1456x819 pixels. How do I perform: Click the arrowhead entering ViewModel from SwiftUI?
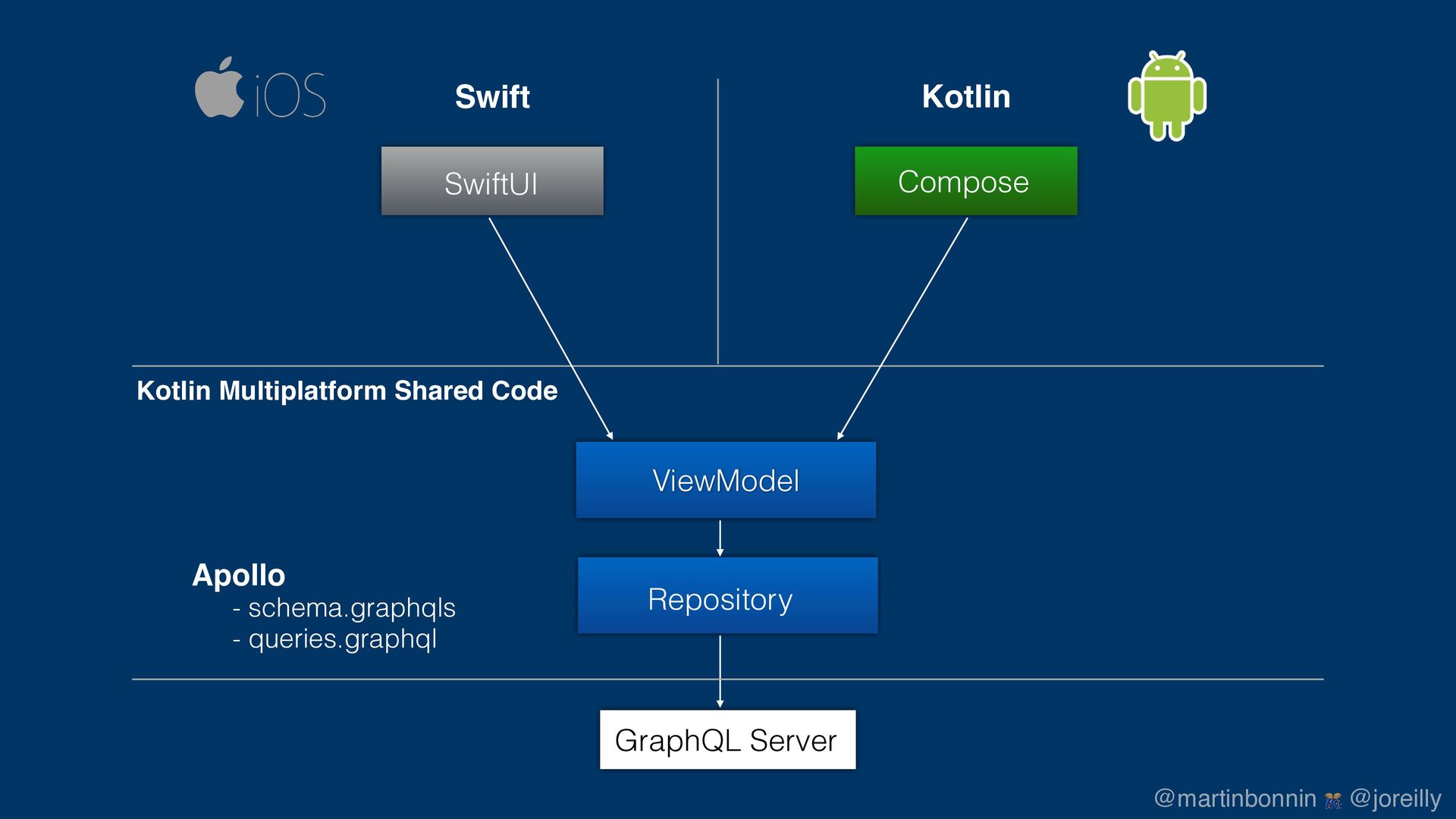coord(610,435)
